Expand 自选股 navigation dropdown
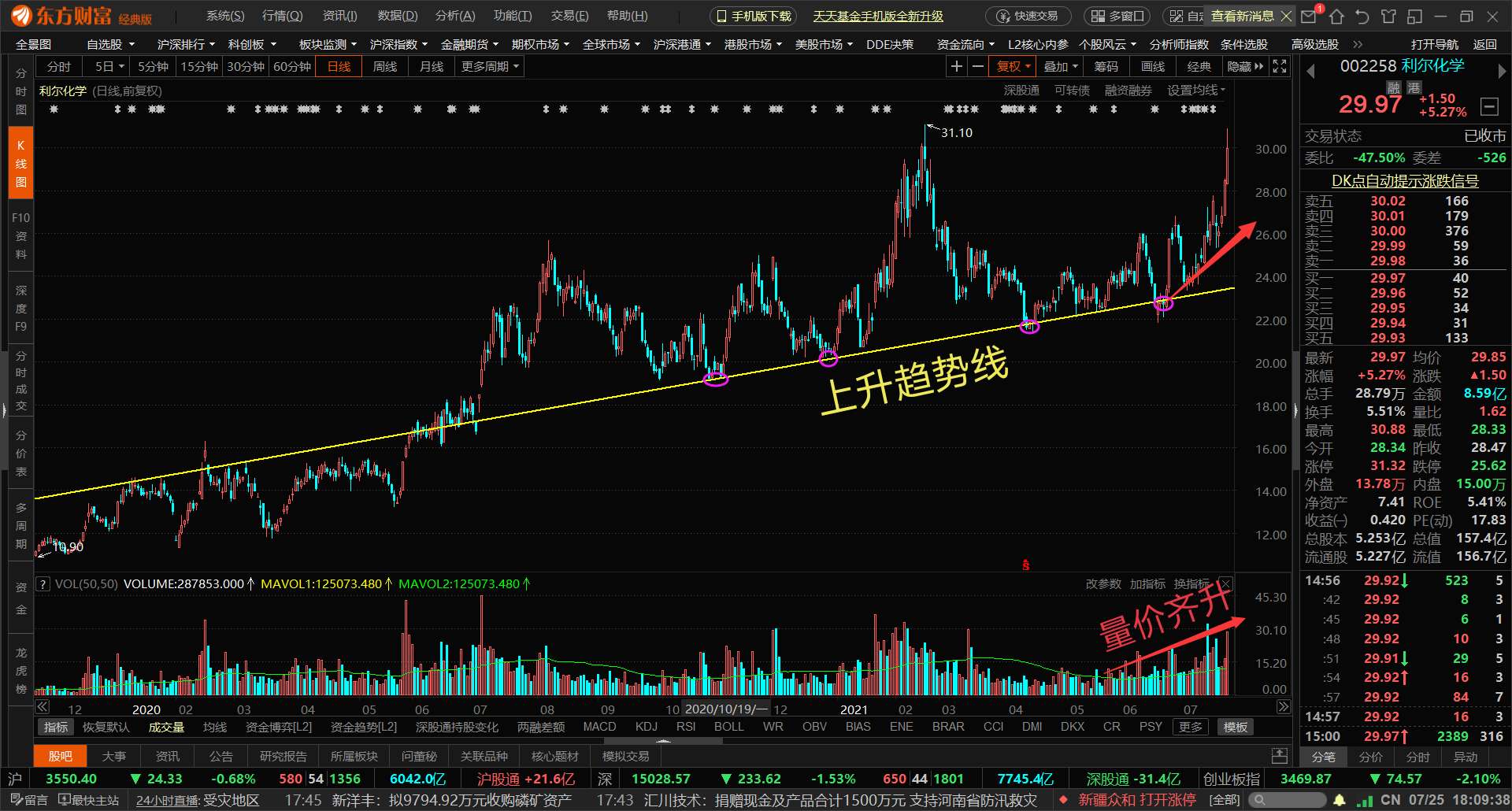 point(110,44)
